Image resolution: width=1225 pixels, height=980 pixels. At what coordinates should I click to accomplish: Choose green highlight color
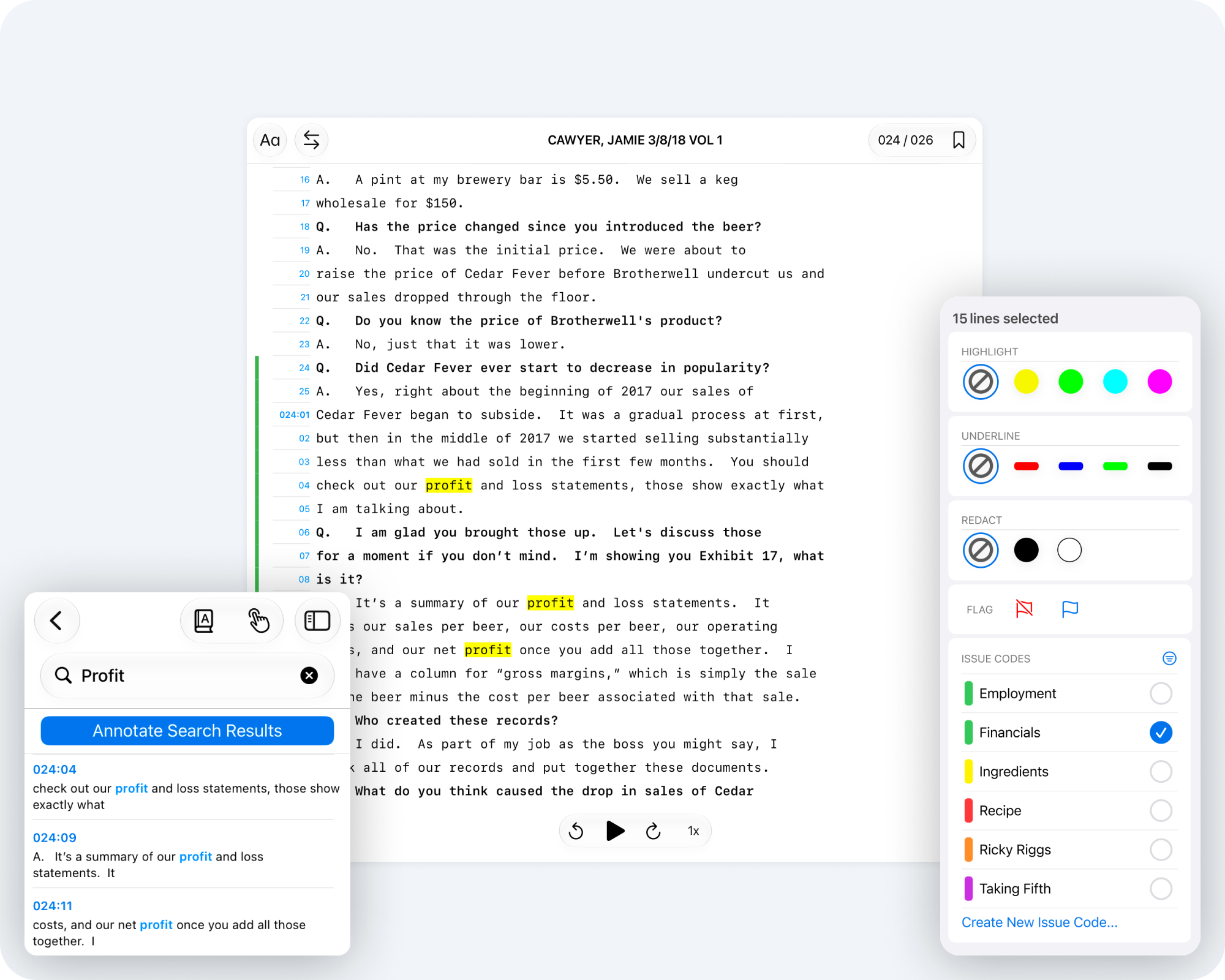point(1071,382)
